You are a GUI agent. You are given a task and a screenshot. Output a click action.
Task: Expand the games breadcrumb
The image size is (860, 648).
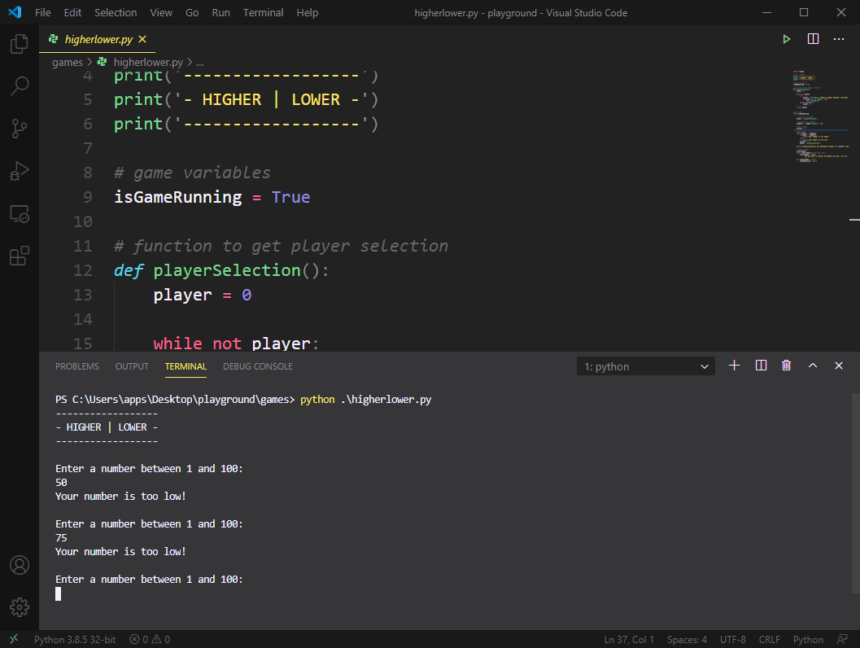(66, 61)
